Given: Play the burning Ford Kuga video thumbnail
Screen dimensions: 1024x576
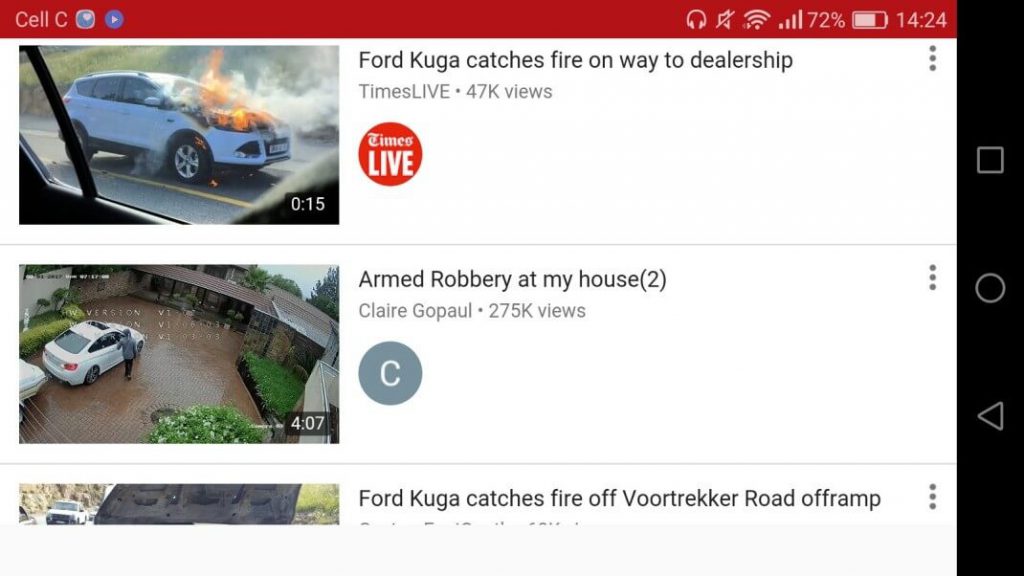Looking at the screenshot, I should [x=179, y=135].
